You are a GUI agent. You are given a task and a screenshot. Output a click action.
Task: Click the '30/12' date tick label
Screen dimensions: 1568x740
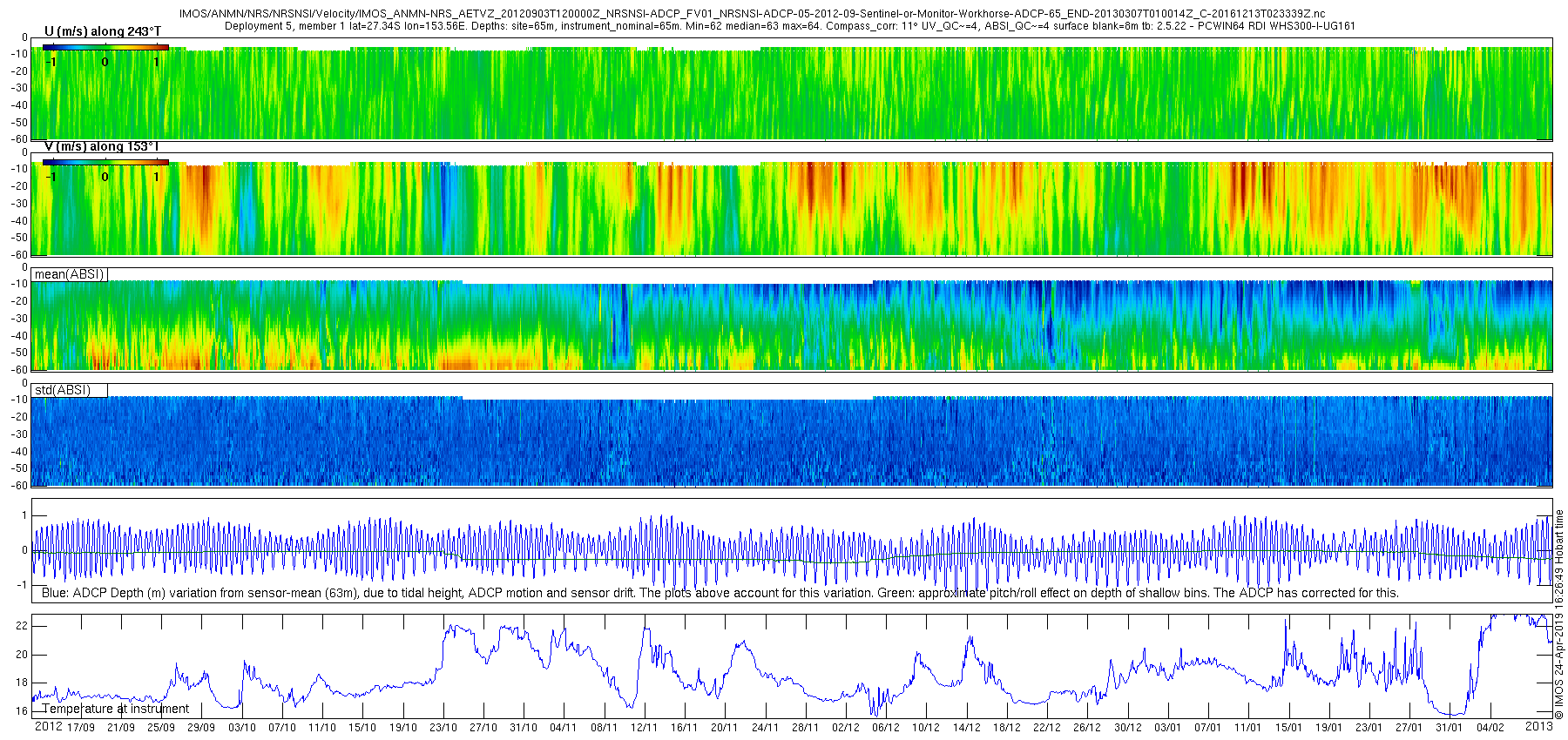(1128, 728)
